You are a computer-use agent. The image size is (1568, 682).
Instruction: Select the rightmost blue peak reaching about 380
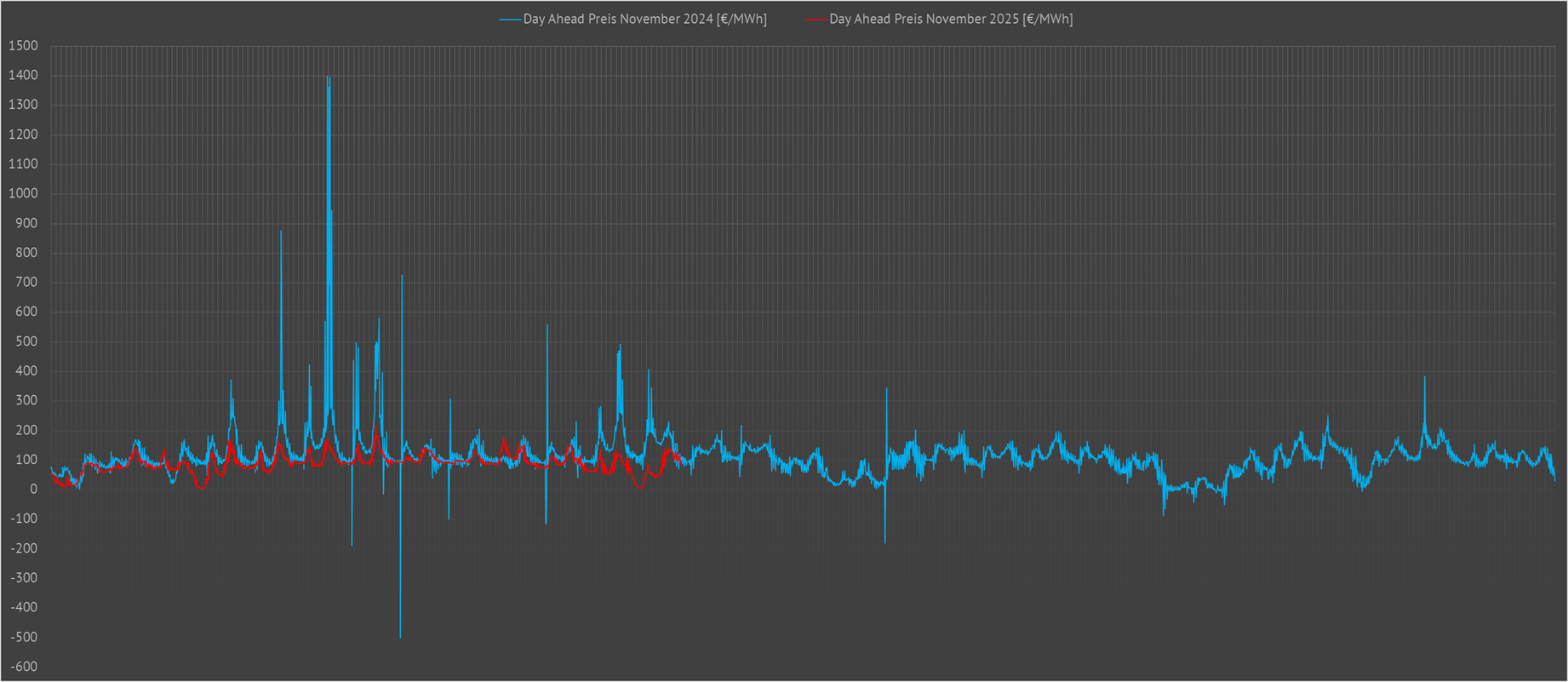tap(1424, 378)
